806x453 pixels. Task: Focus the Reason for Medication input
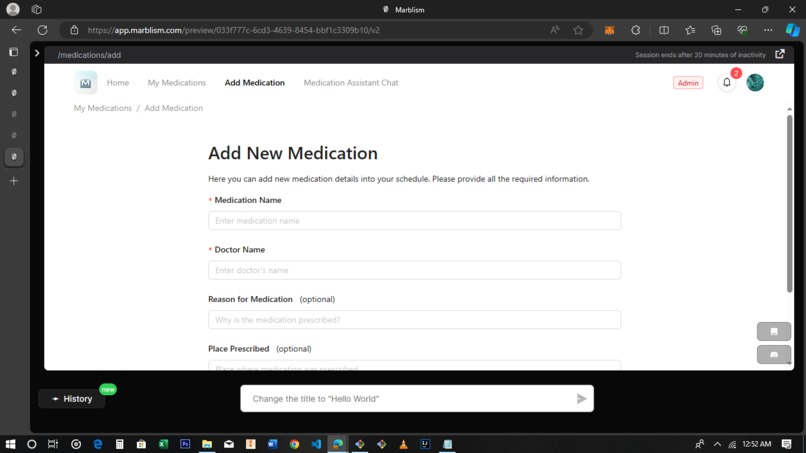414,320
